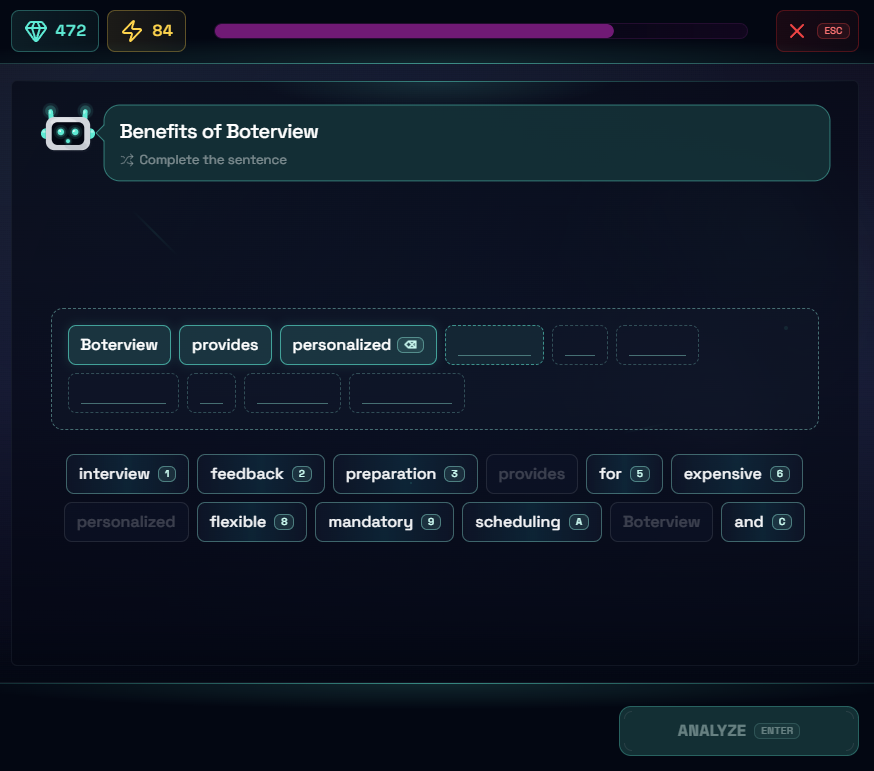Choose the word preparation
The width and height of the screenshot is (874, 771).
[x=405, y=474]
